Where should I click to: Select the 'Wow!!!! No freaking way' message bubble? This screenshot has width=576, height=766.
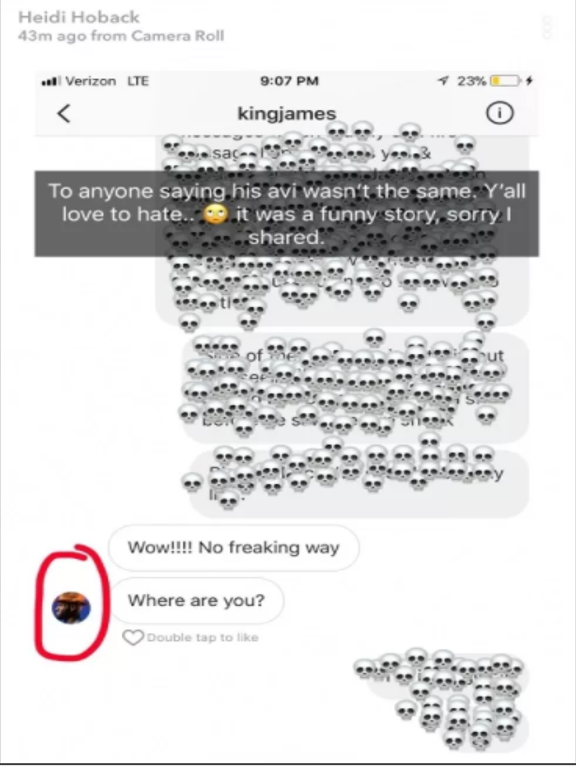point(234,548)
